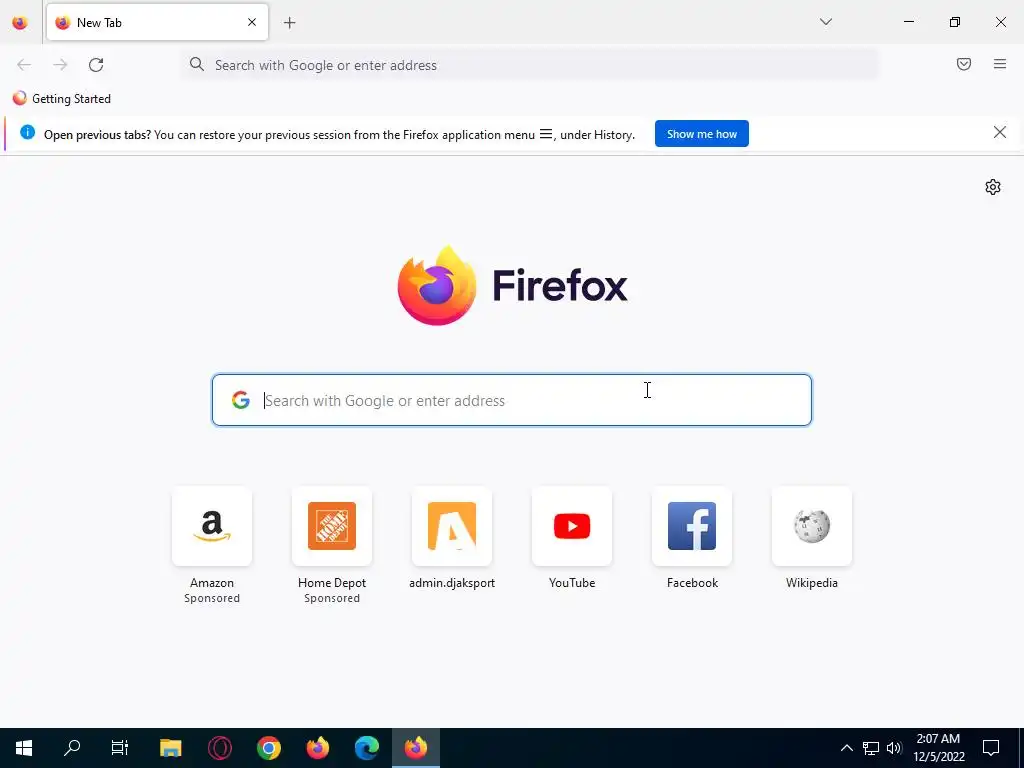Minimize the Firefox window
Image resolution: width=1024 pixels, height=768 pixels.
908,22
